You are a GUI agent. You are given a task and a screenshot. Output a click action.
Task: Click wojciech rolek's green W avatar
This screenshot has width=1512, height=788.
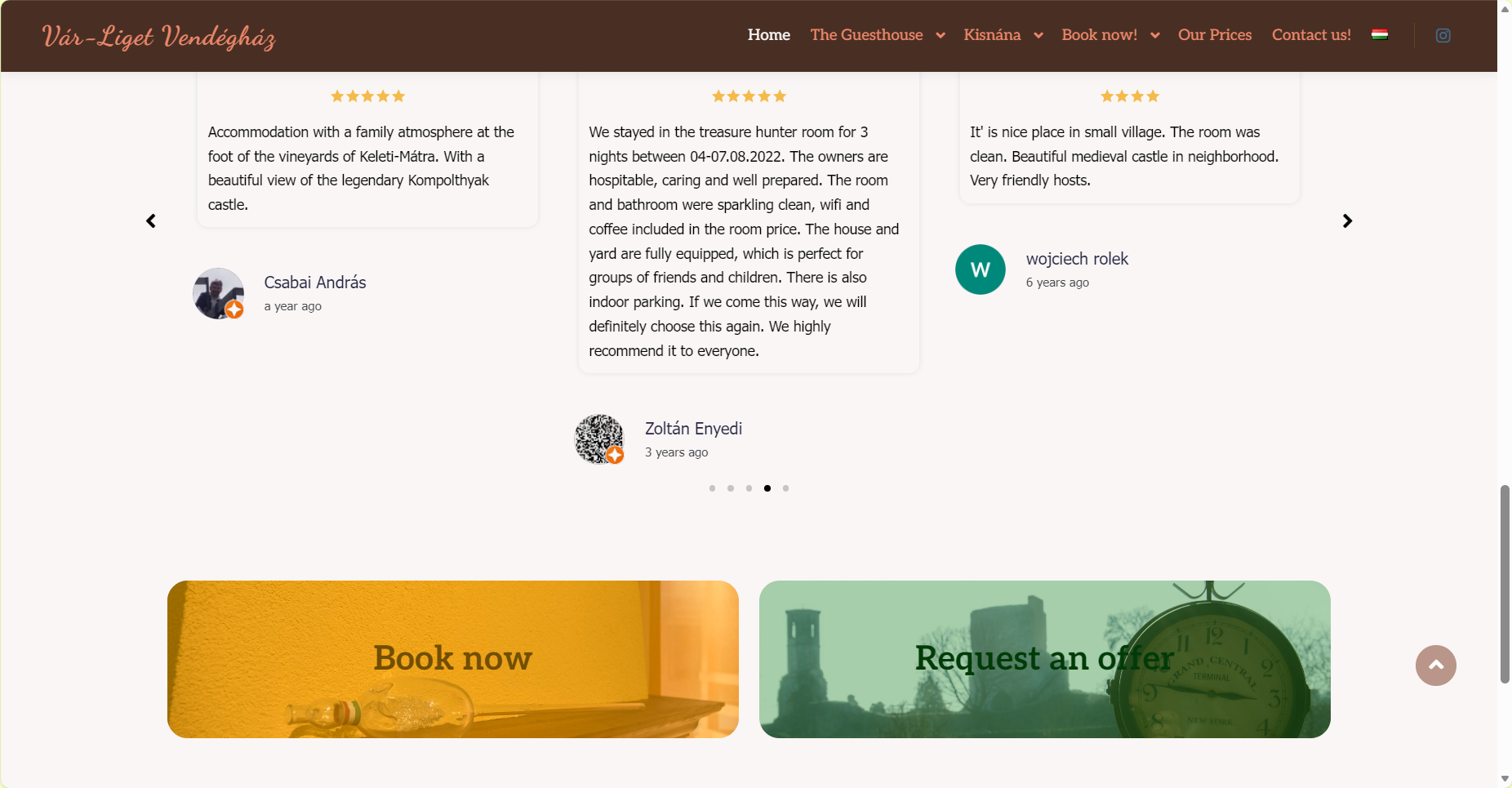point(980,269)
